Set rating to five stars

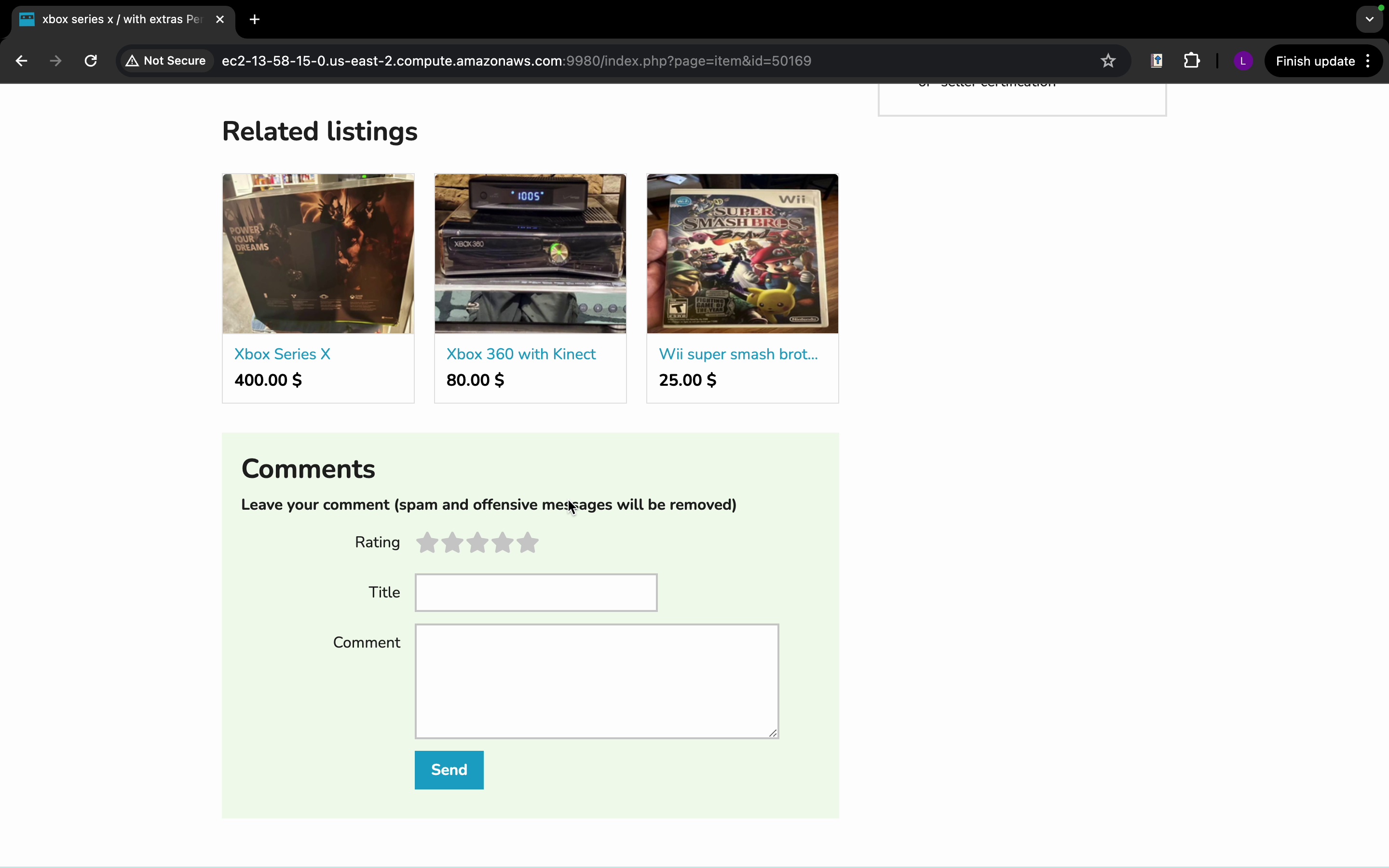click(528, 542)
